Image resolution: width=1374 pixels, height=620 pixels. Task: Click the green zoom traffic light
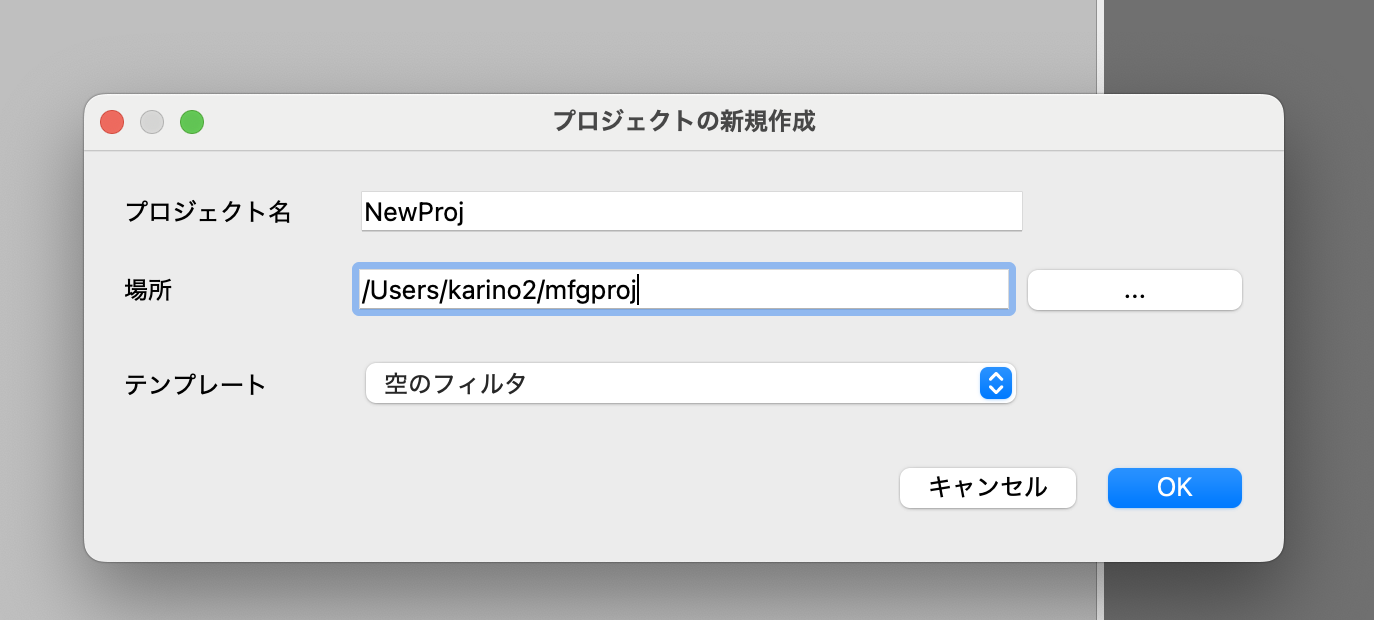click(x=192, y=121)
